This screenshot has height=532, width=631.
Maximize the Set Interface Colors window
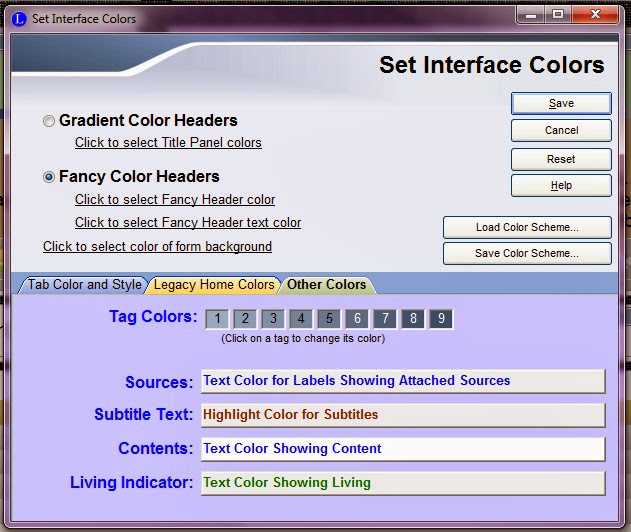click(558, 15)
